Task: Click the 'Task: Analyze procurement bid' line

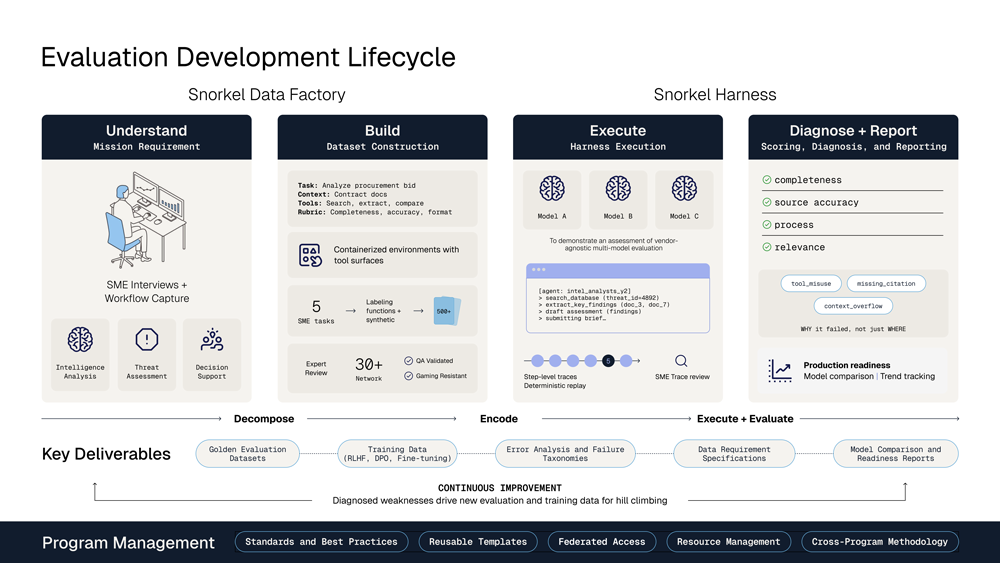Action: [x=357, y=186]
